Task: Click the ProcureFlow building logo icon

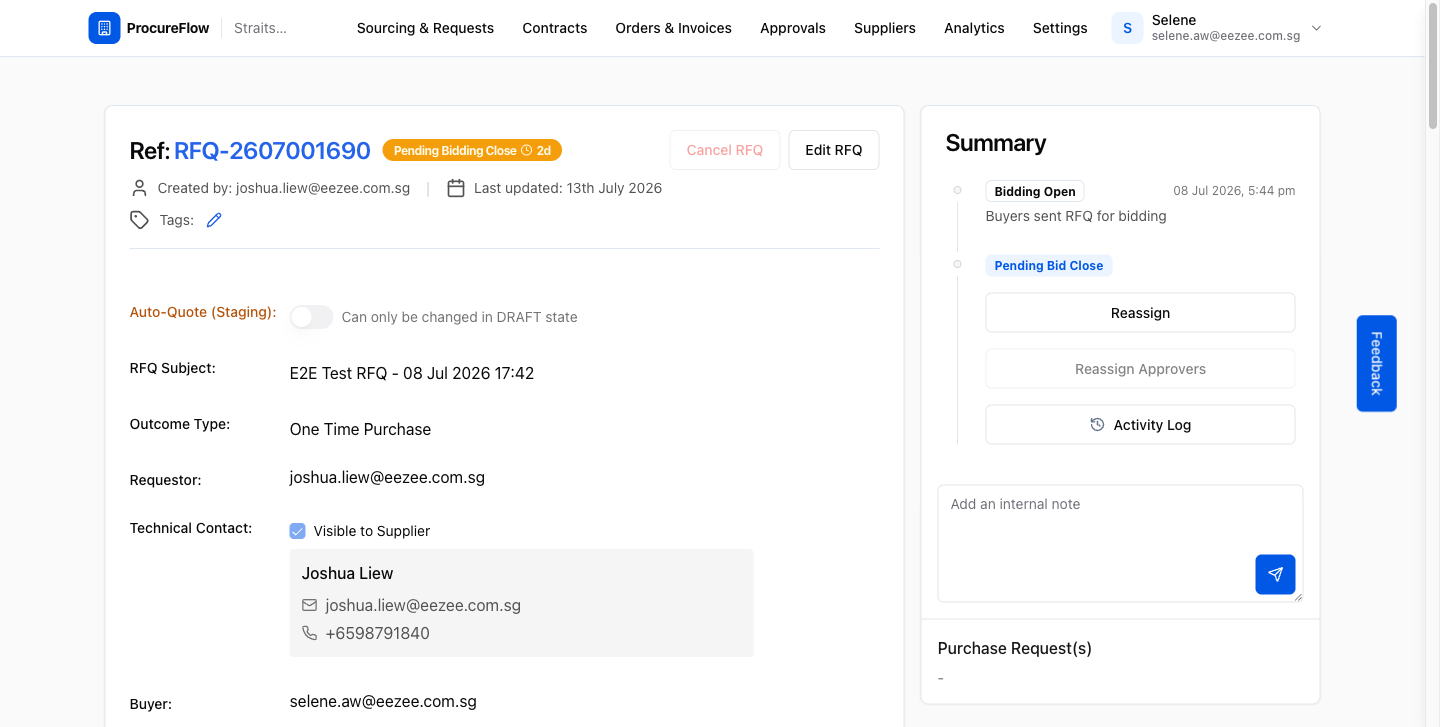Action: 104,28
